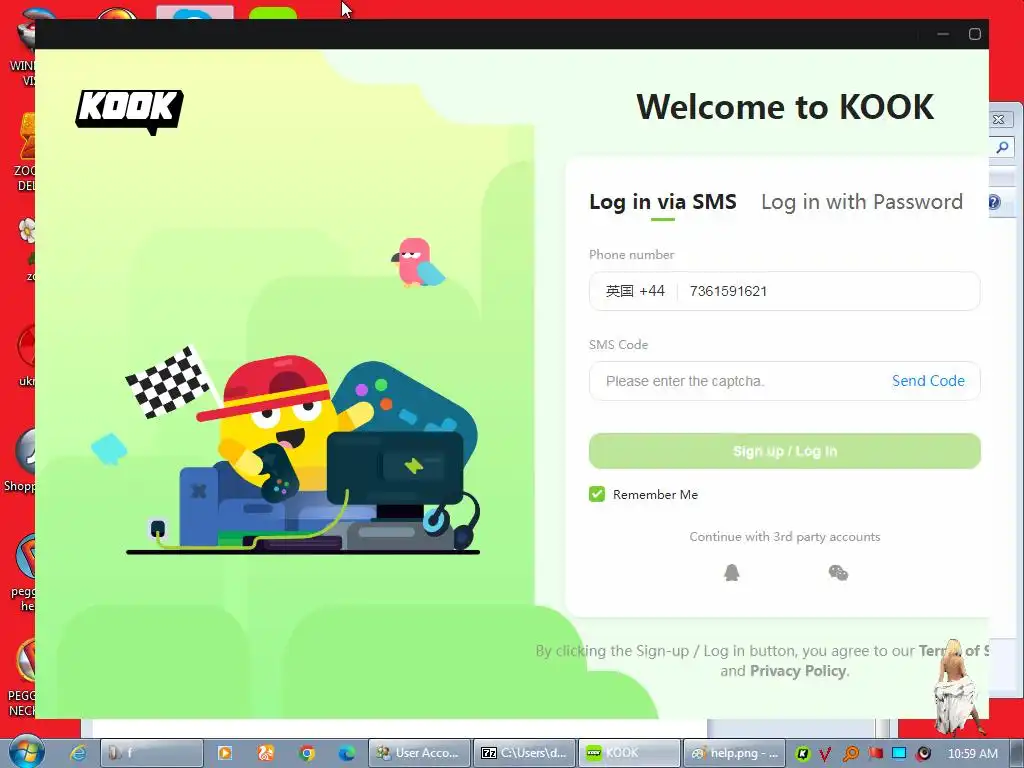Switch to help.png Paint taskbar window

(734, 753)
